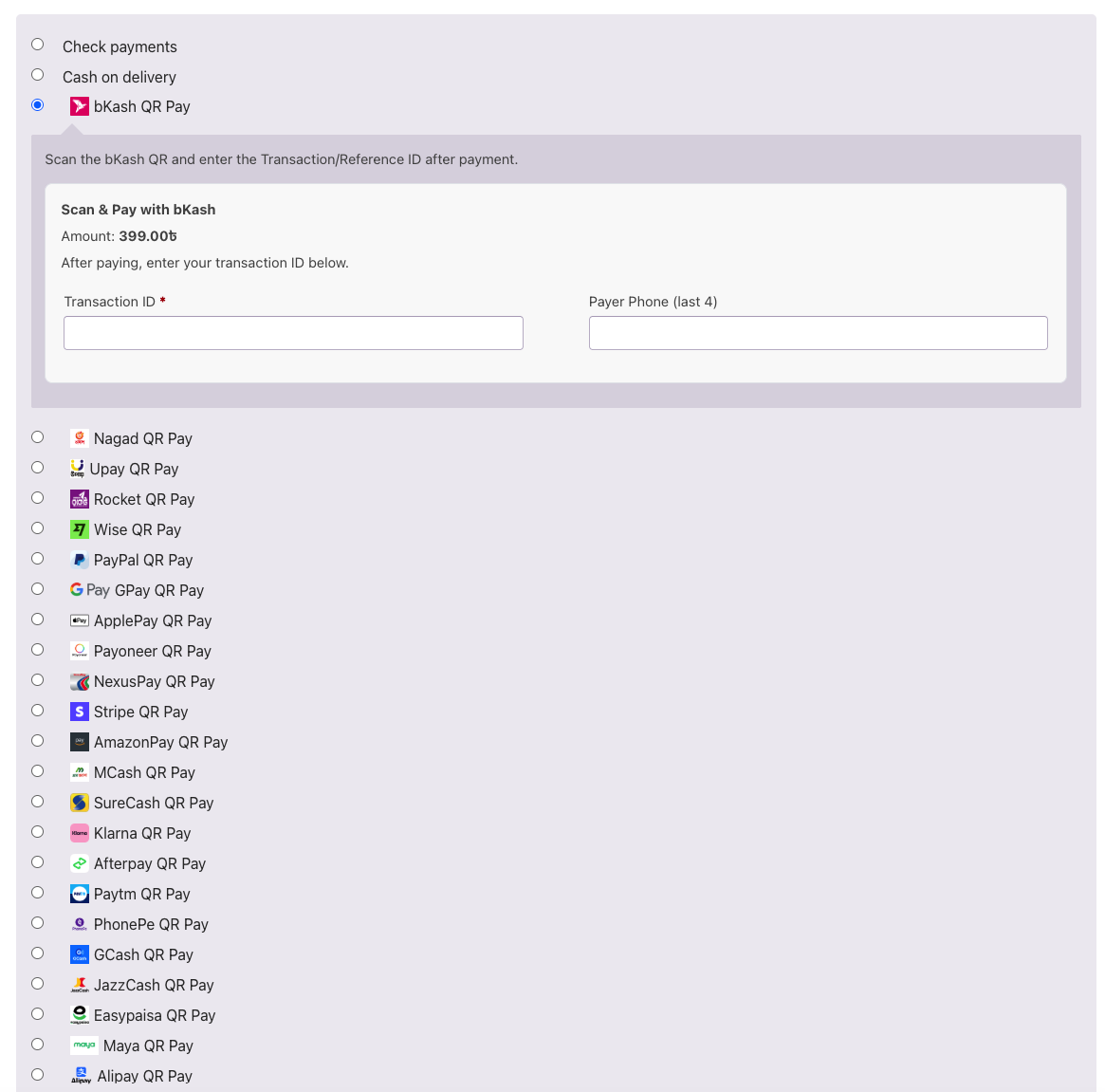Click the Alipay logo icon
This screenshot has width=1105, height=1092.
81,1075
